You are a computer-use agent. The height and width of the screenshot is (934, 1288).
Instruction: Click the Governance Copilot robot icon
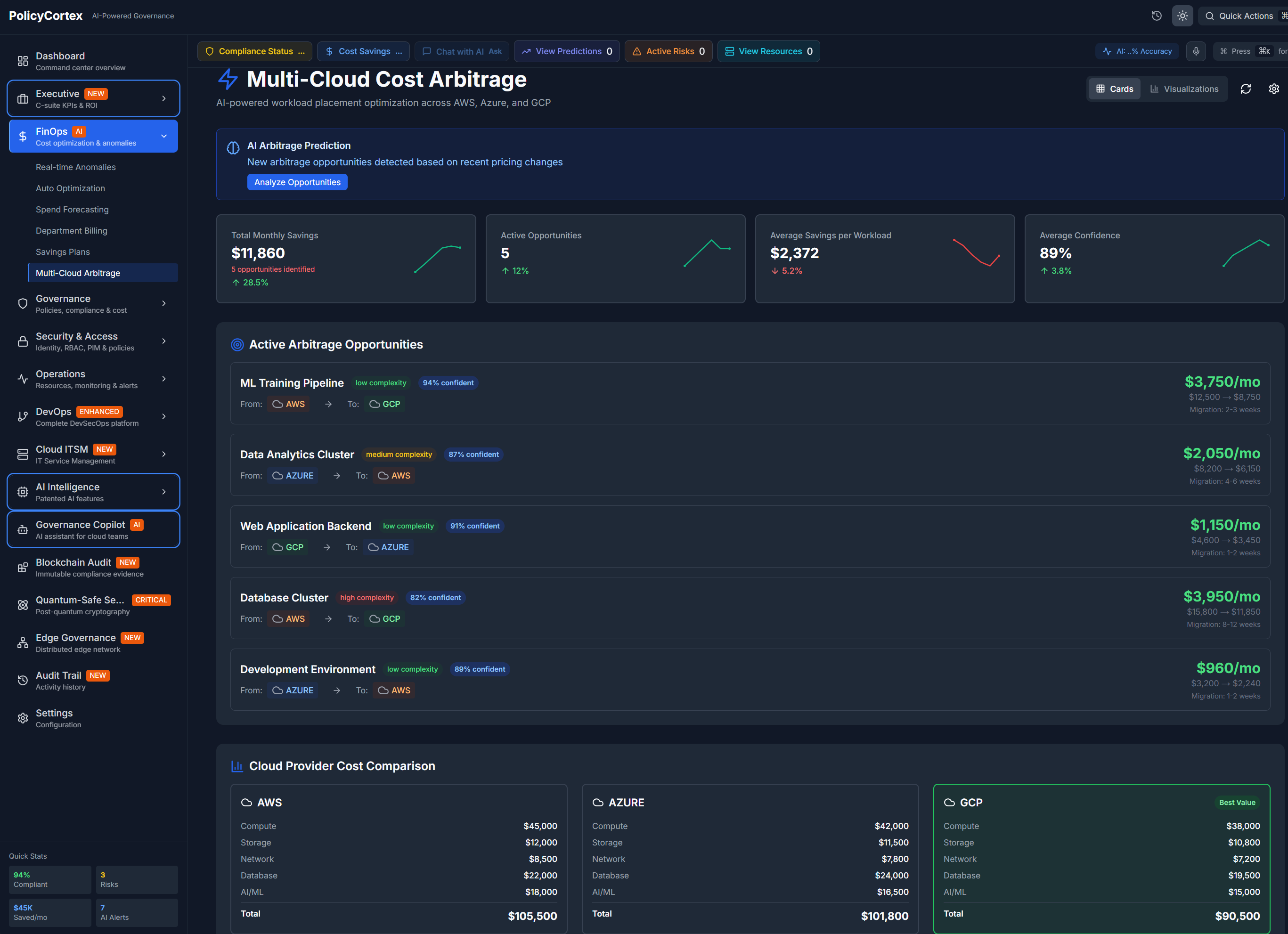pos(23,530)
